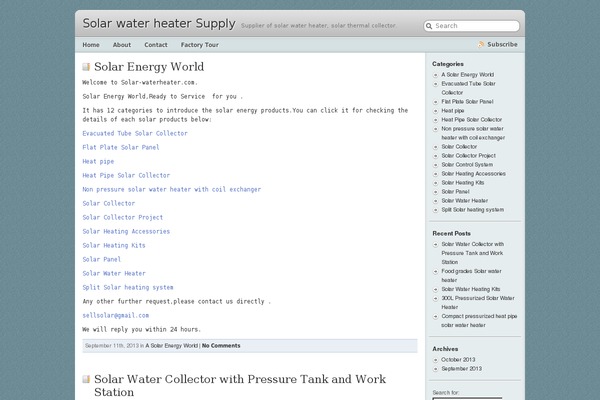Open recent post 300L Pressurized Solar Water Heater
Screen dimensions: 600x400
click(x=478, y=303)
